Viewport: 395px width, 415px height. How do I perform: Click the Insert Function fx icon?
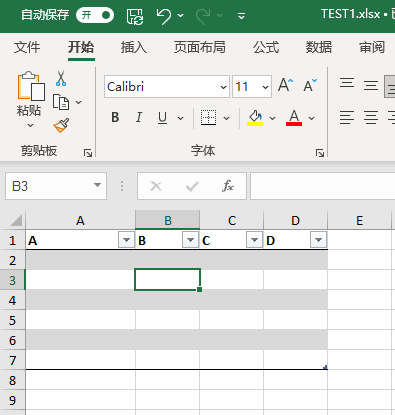click(228, 186)
